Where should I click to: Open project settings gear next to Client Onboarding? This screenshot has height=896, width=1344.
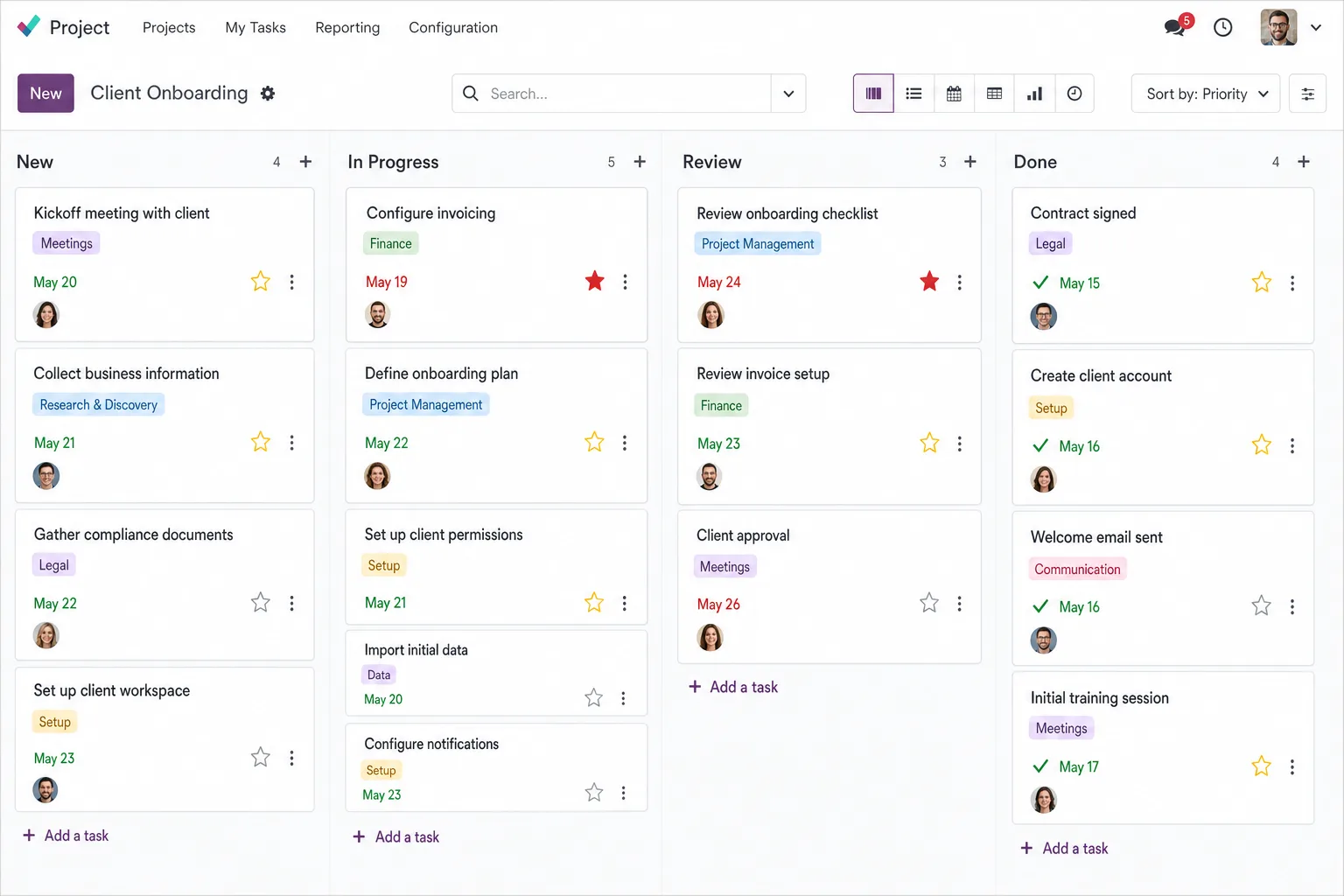pyautogui.click(x=268, y=94)
